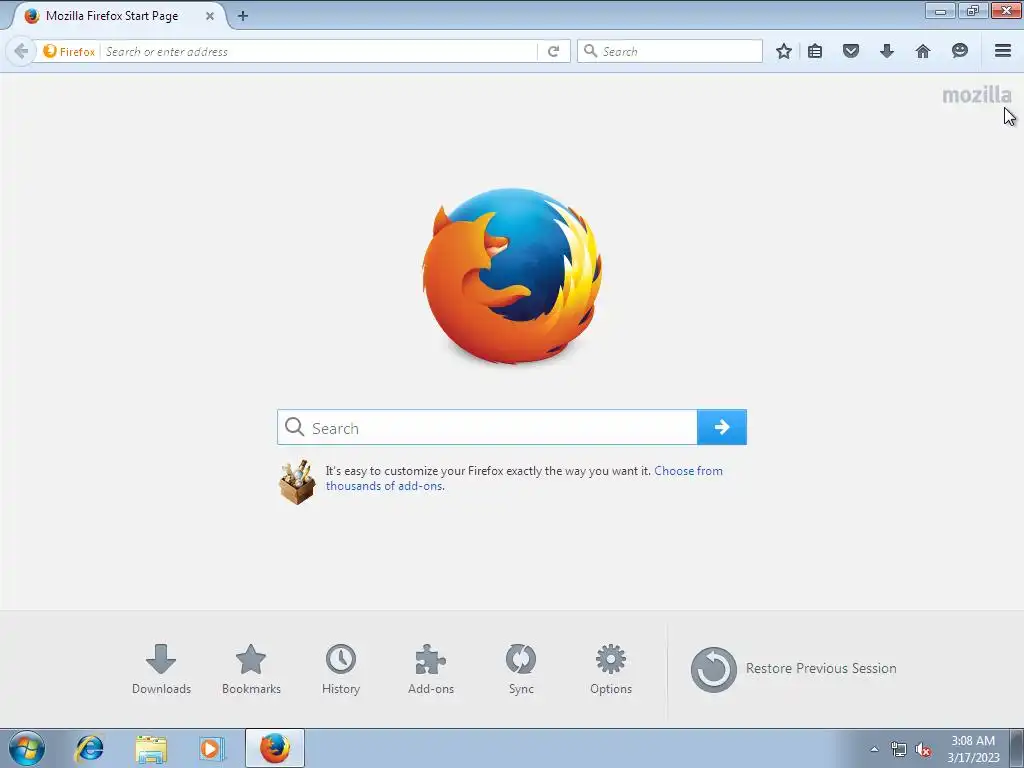The width and height of the screenshot is (1024, 768).
Task: Save to Pocket icon in toolbar
Action: tap(850, 51)
